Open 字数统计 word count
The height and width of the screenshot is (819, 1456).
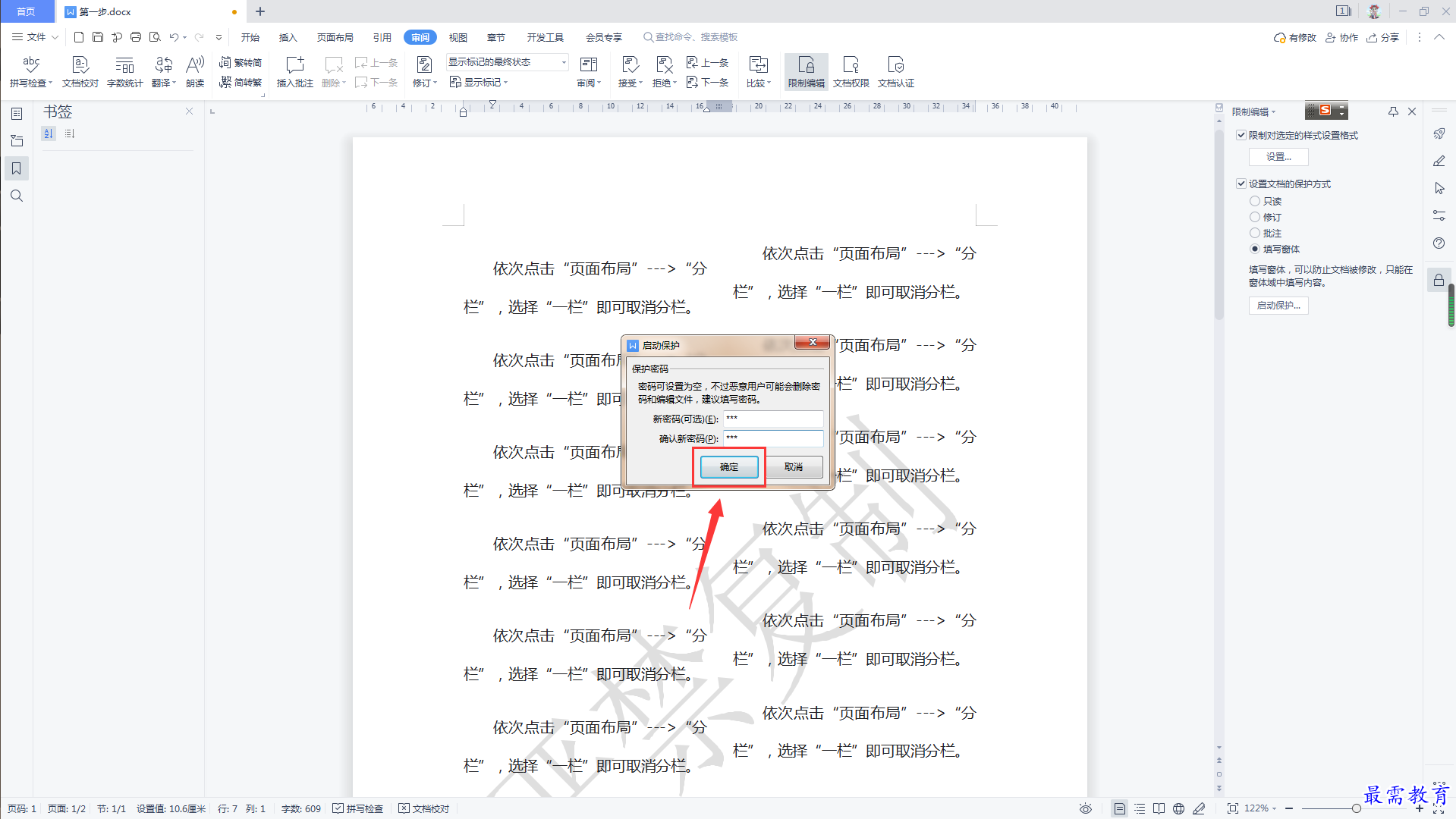coord(124,71)
